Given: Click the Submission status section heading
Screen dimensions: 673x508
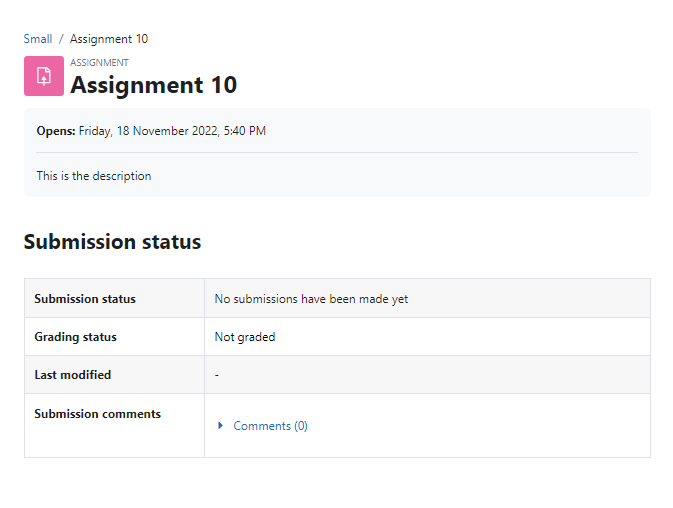Looking at the screenshot, I should click(x=112, y=242).
